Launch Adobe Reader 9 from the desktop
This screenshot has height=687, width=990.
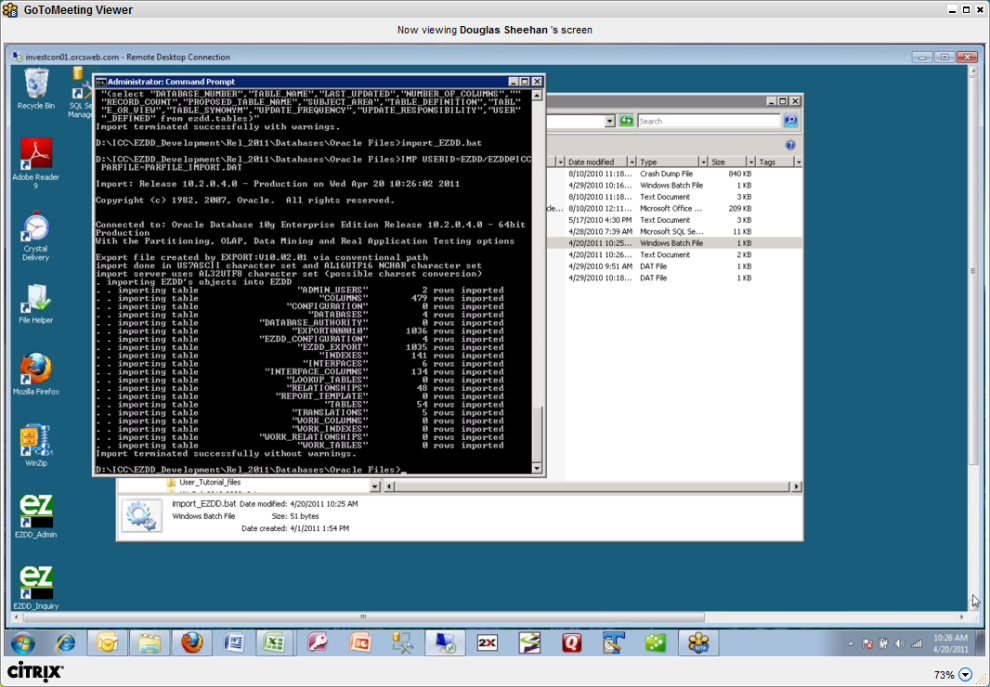[36, 157]
